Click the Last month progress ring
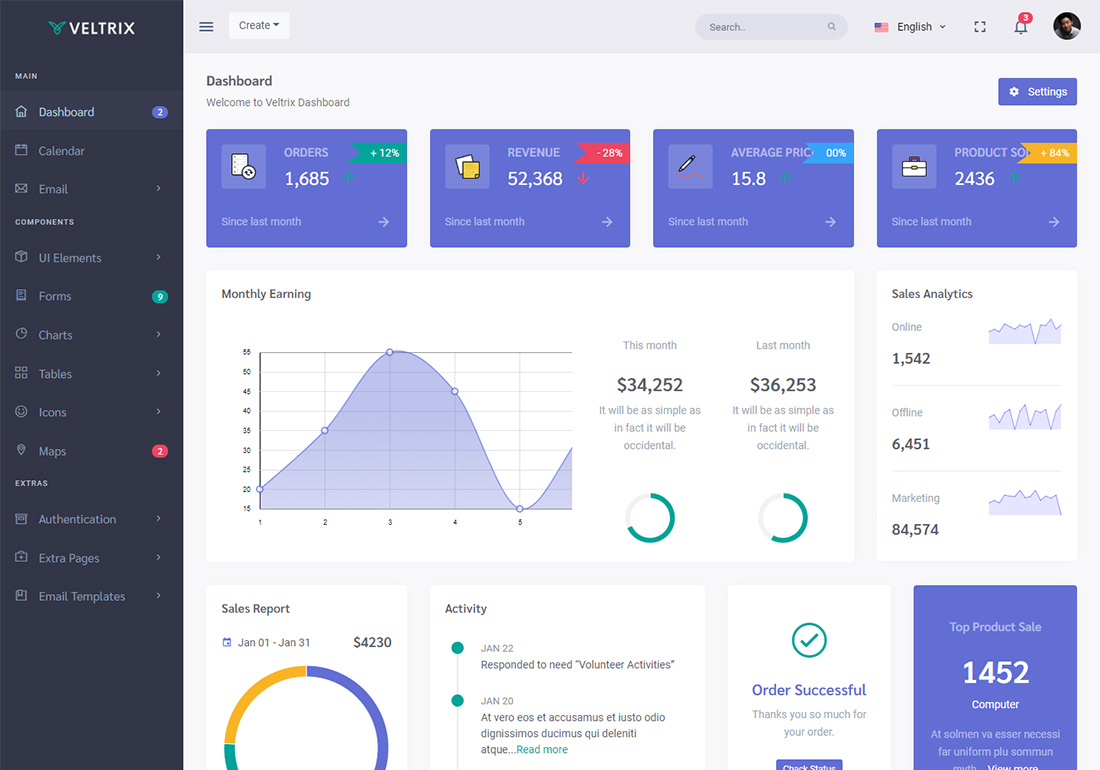The image size is (1100, 770). [783, 518]
